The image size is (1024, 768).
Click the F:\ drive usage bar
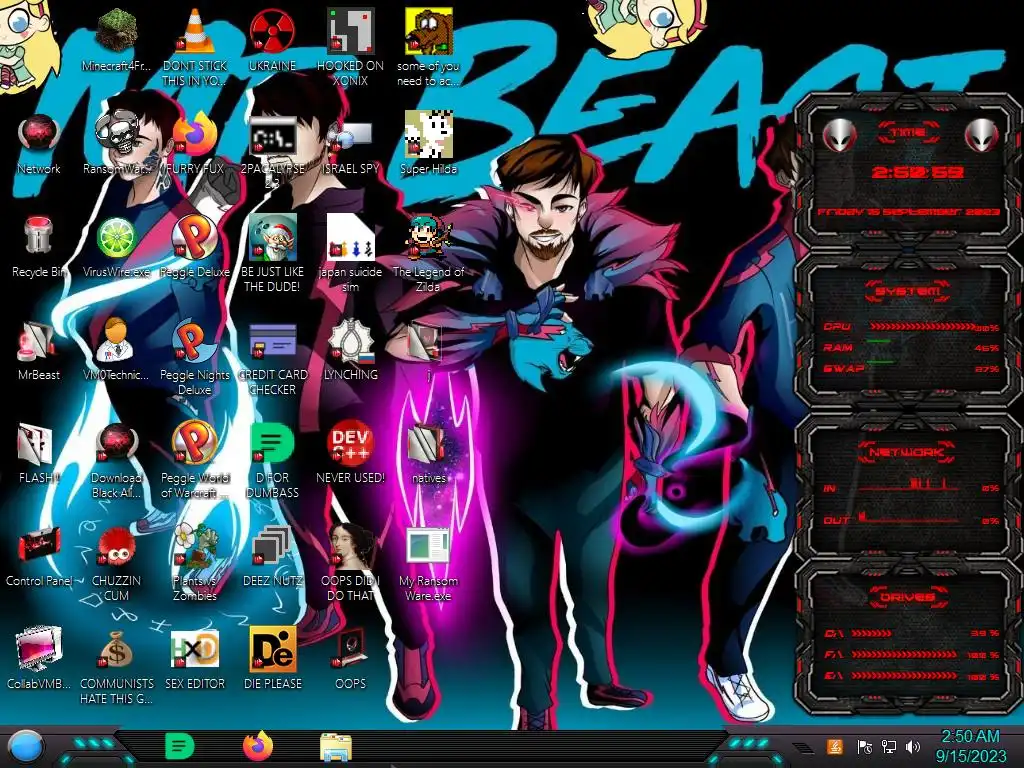point(904,654)
